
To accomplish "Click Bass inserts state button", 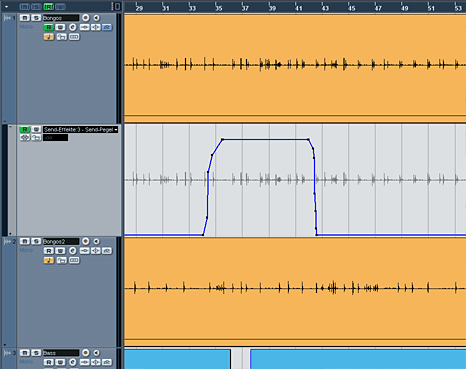I will click(85, 362).
